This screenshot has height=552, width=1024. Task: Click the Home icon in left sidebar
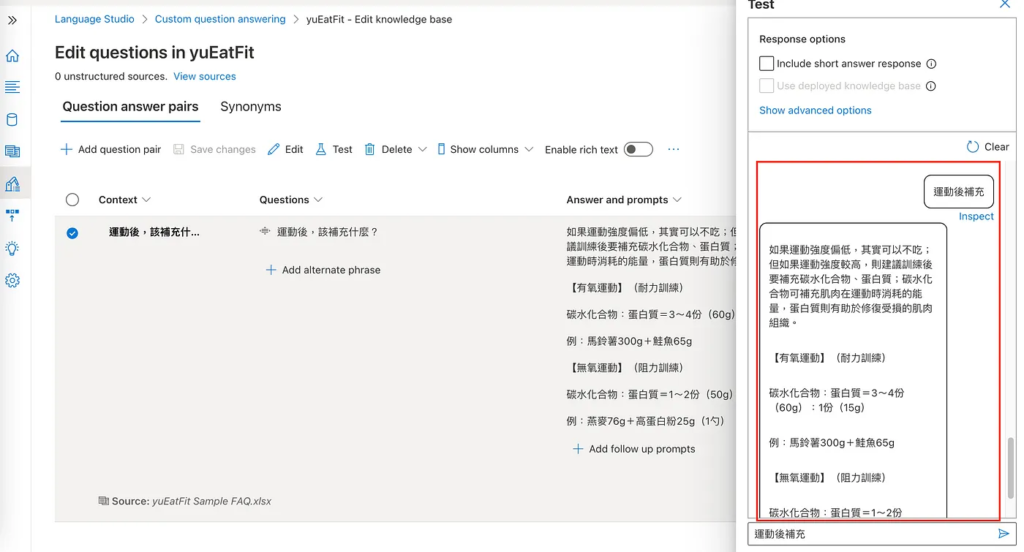12,56
